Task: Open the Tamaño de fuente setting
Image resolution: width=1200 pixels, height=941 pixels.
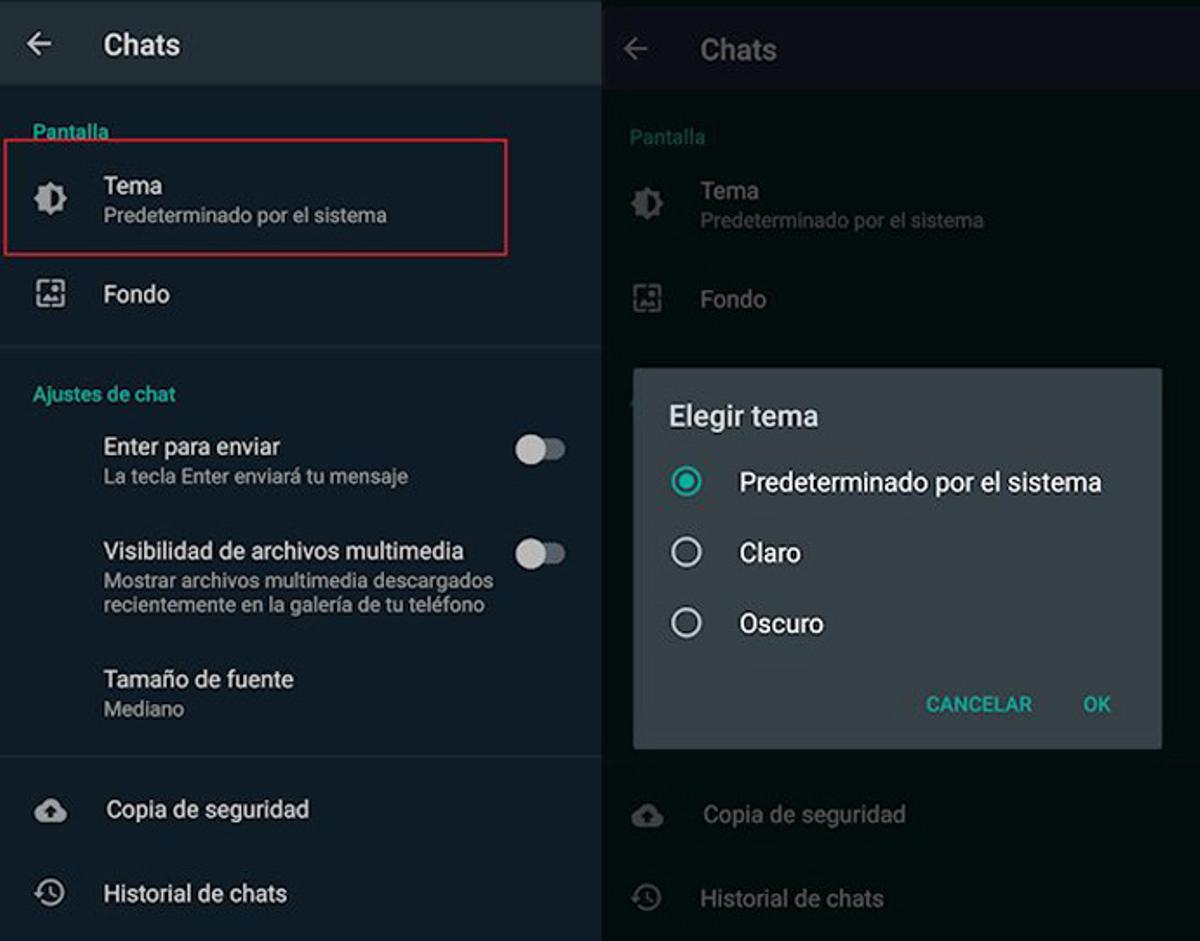Action: point(199,692)
